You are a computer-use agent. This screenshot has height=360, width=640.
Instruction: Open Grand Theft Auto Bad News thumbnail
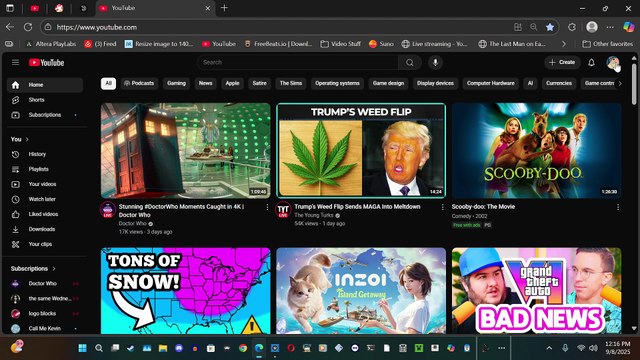click(536, 291)
